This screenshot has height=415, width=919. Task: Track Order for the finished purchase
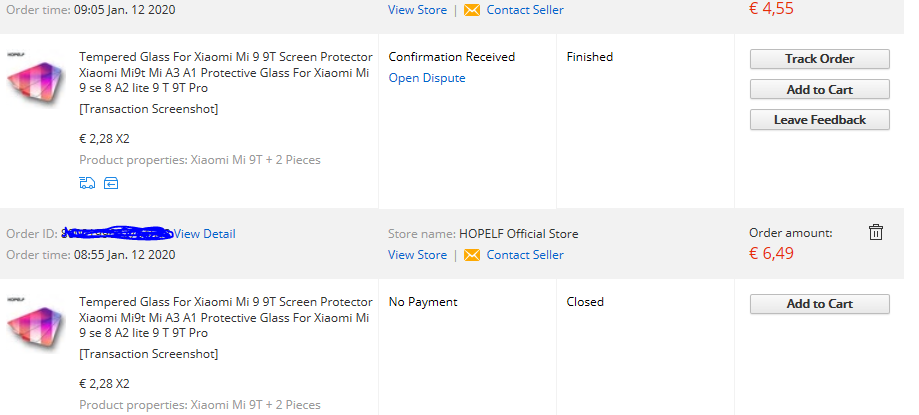819,59
